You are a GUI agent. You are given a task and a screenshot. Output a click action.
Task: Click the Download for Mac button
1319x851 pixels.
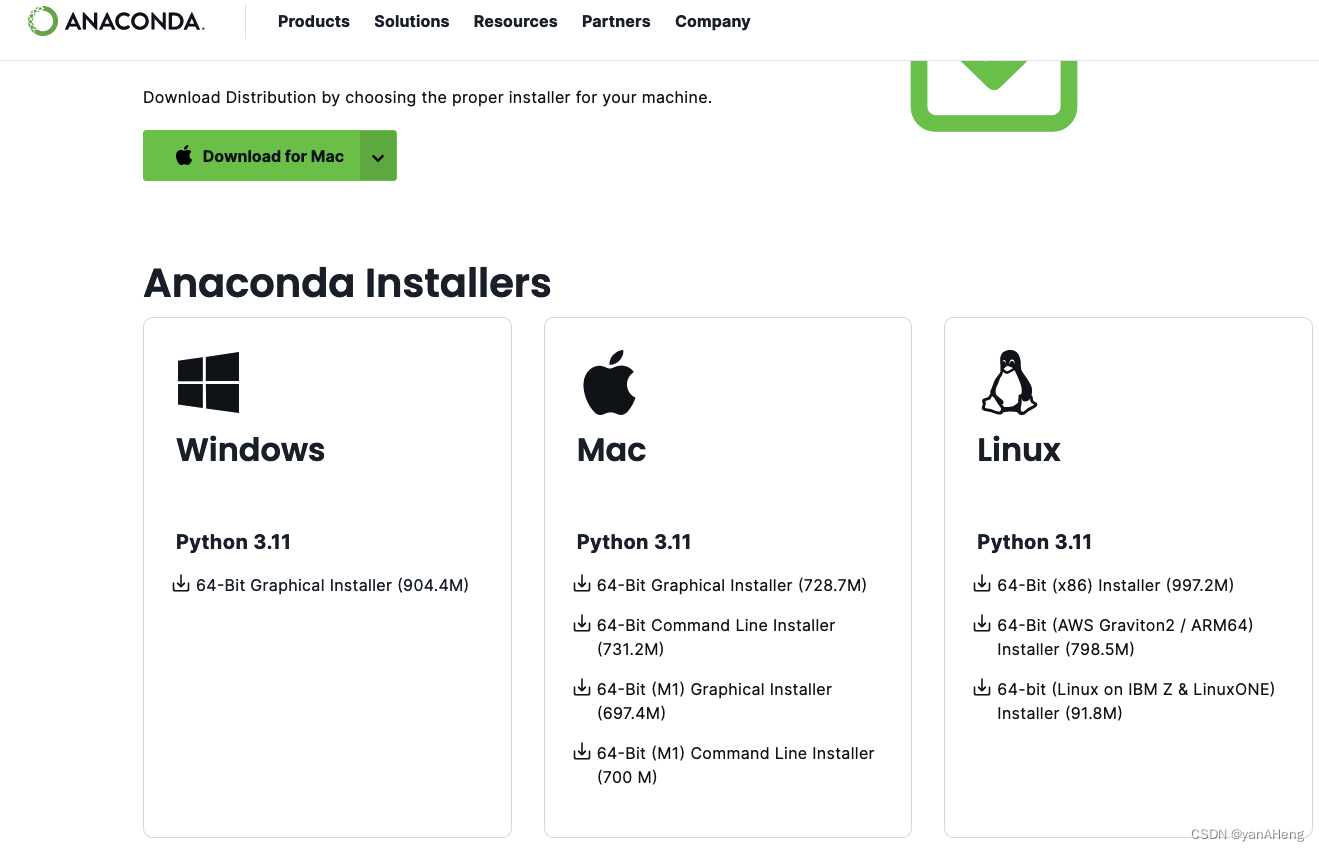tap(252, 156)
